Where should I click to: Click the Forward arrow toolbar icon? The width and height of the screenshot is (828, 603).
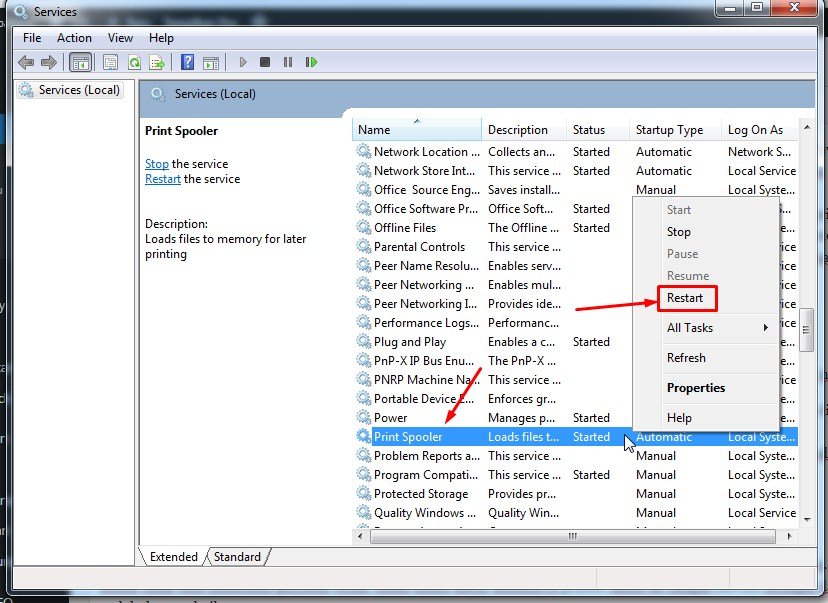(x=49, y=62)
